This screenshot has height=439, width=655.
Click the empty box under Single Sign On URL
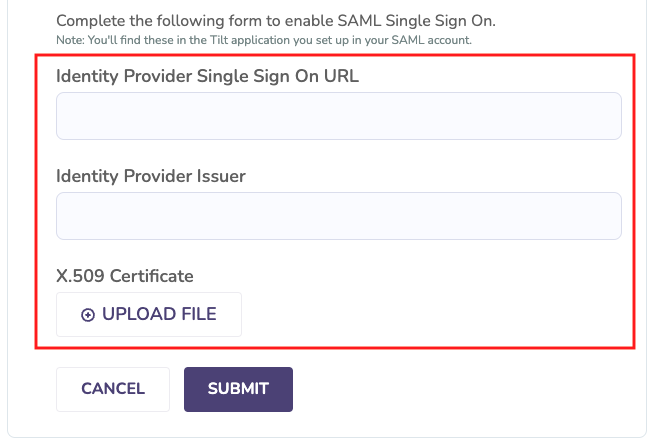click(x=339, y=116)
